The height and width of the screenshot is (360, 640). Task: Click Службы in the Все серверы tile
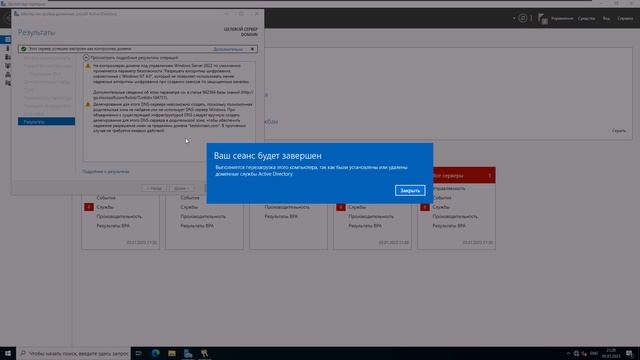tap(441, 207)
